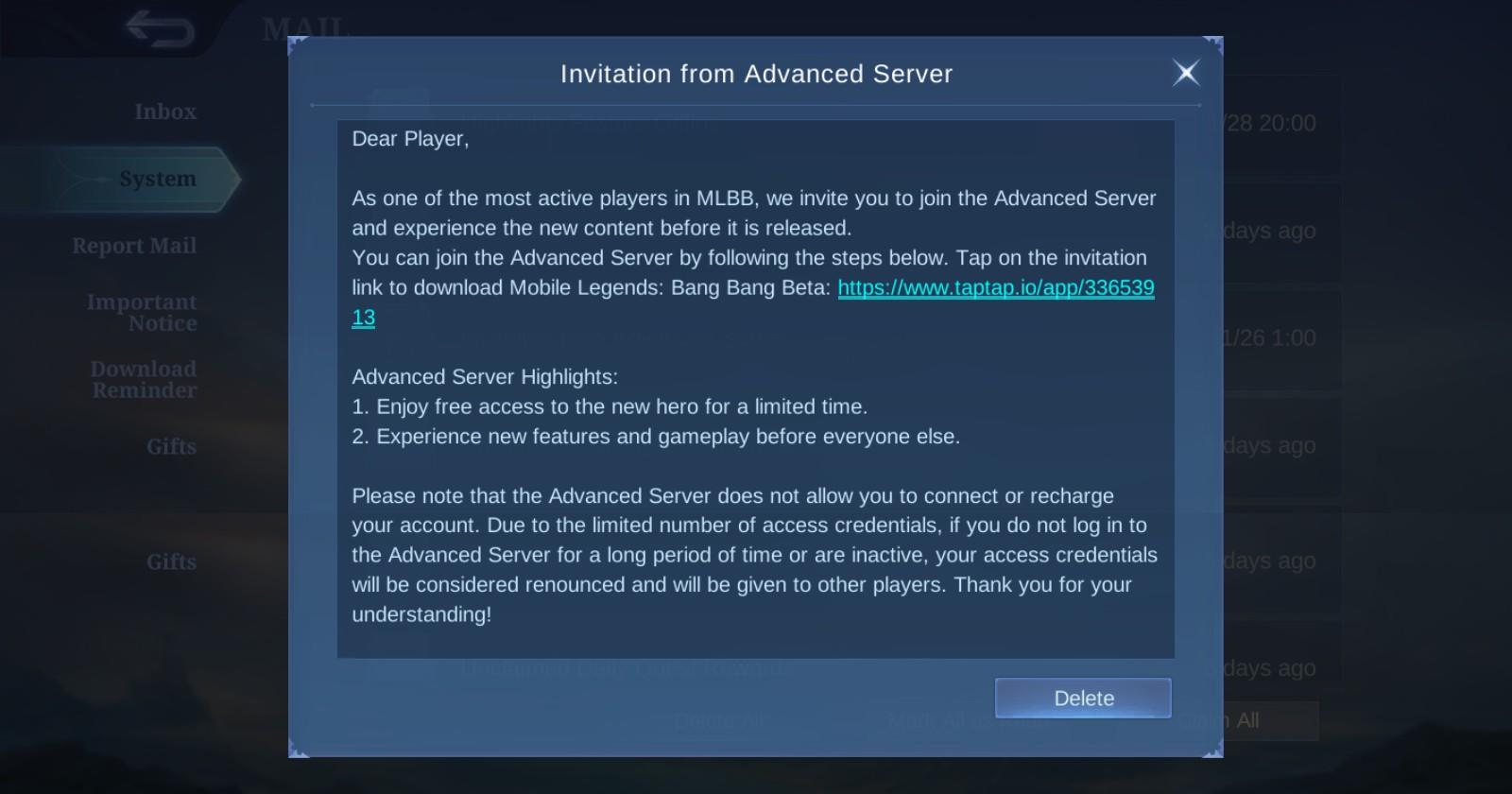The width and height of the screenshot is (1512, 794).
Task: Click the Dear Player greeting text
Action: coord(410,139)
